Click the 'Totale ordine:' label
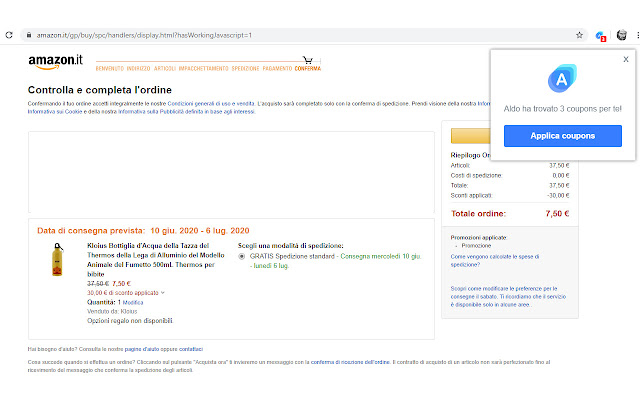Image resolution: width=640 pixels, height=400 pixels. pos(478,213)
